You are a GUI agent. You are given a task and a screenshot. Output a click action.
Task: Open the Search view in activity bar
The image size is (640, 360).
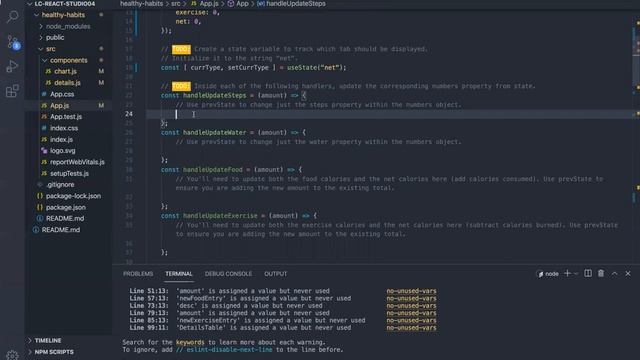coord(13,17)
